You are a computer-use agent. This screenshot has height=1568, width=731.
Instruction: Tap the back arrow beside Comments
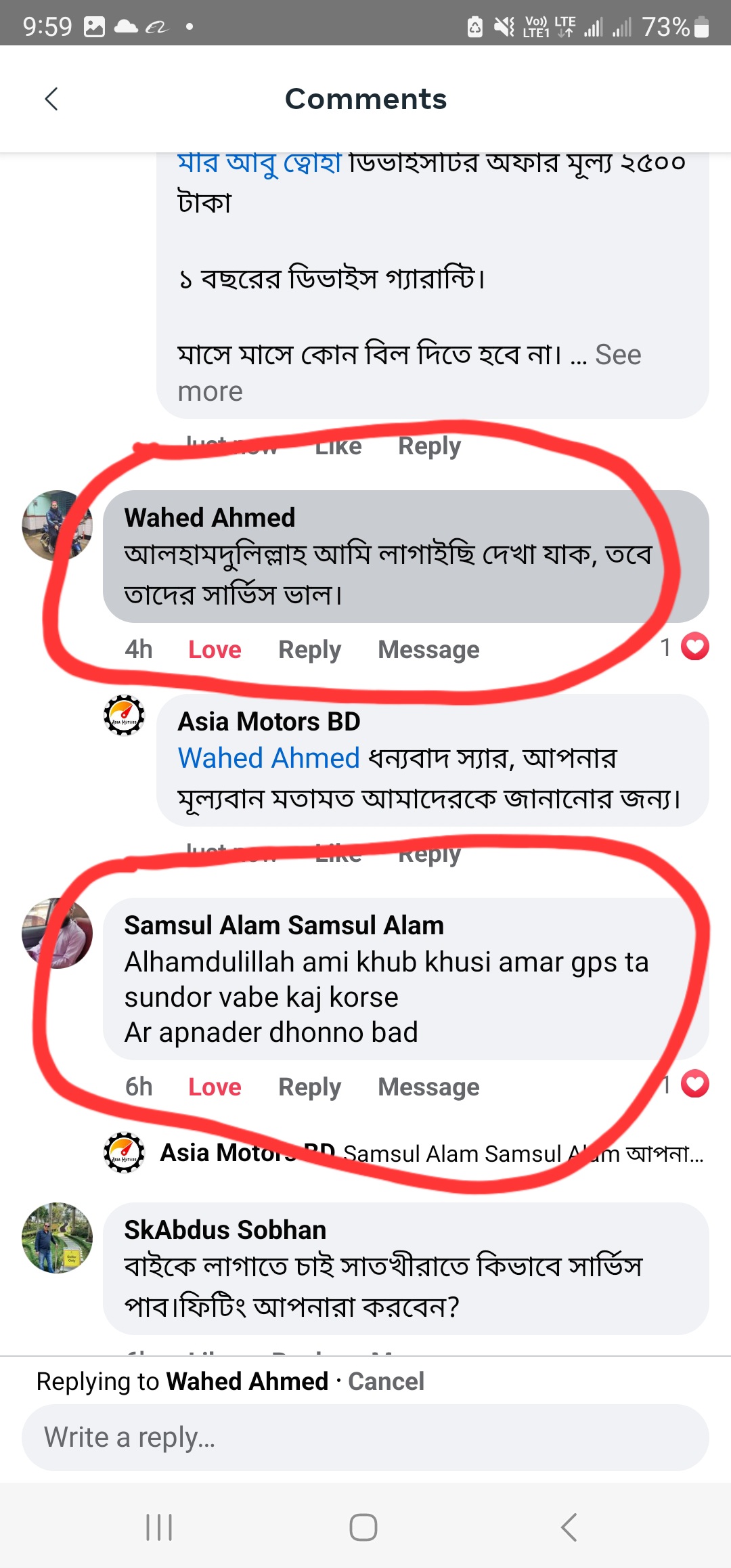pos(51,99)
